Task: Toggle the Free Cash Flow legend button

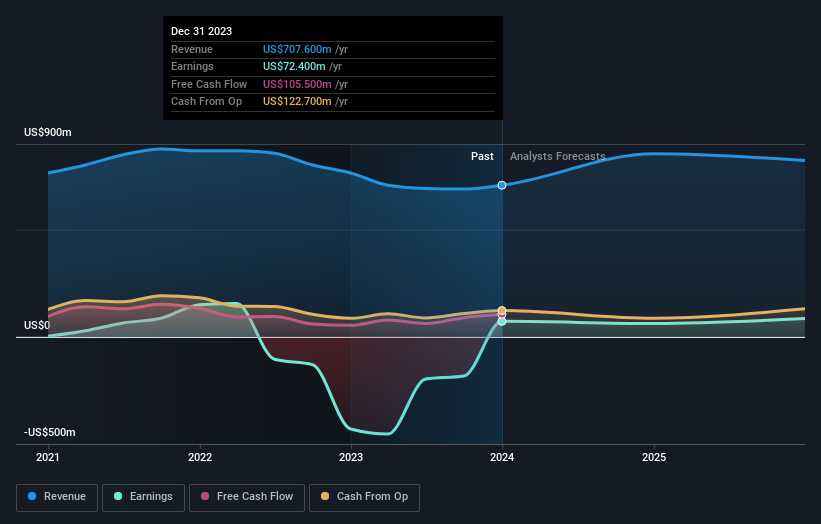Action: click(247, 497)
